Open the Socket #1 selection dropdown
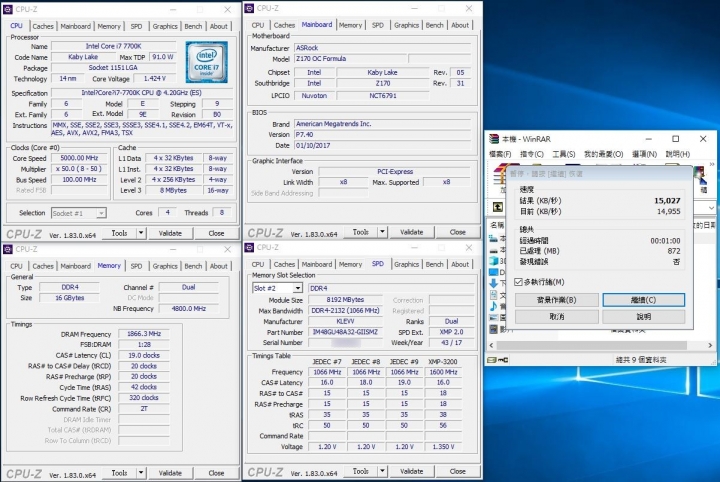Image resolution: width=720 pixels, height=482 pixels. 101,213
